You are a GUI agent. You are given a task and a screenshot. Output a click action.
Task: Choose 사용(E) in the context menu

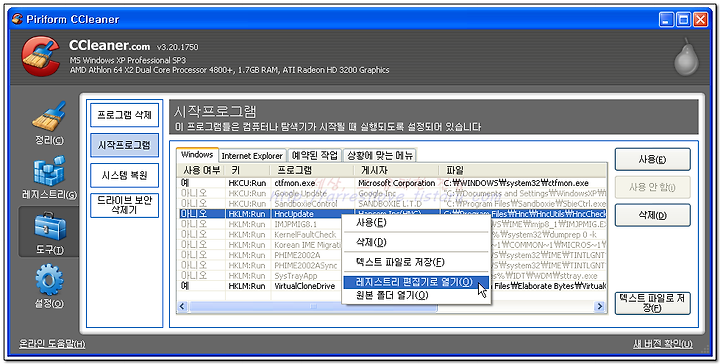click(416, 223)
